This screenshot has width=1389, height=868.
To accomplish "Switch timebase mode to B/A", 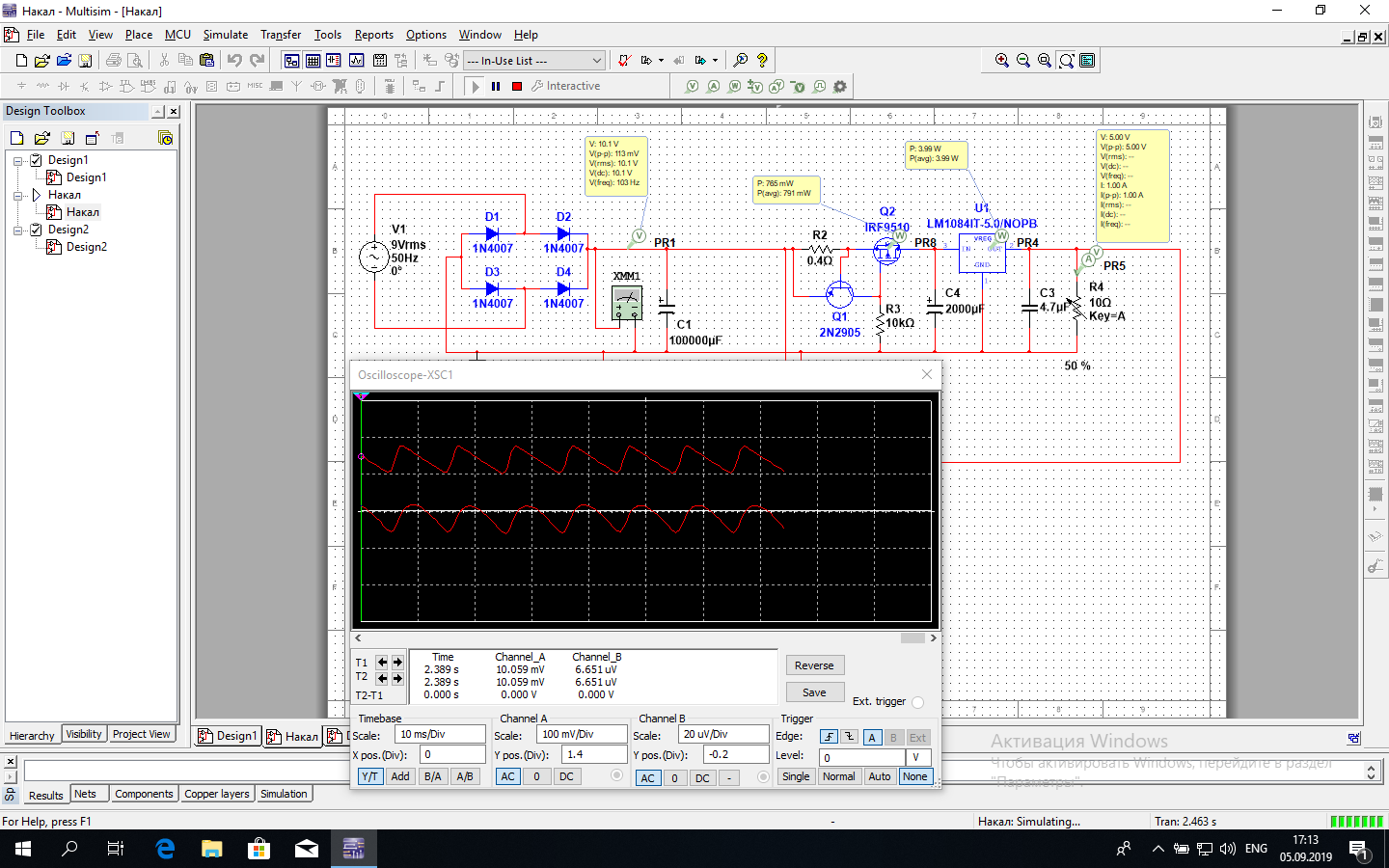I will coord(432,776).
